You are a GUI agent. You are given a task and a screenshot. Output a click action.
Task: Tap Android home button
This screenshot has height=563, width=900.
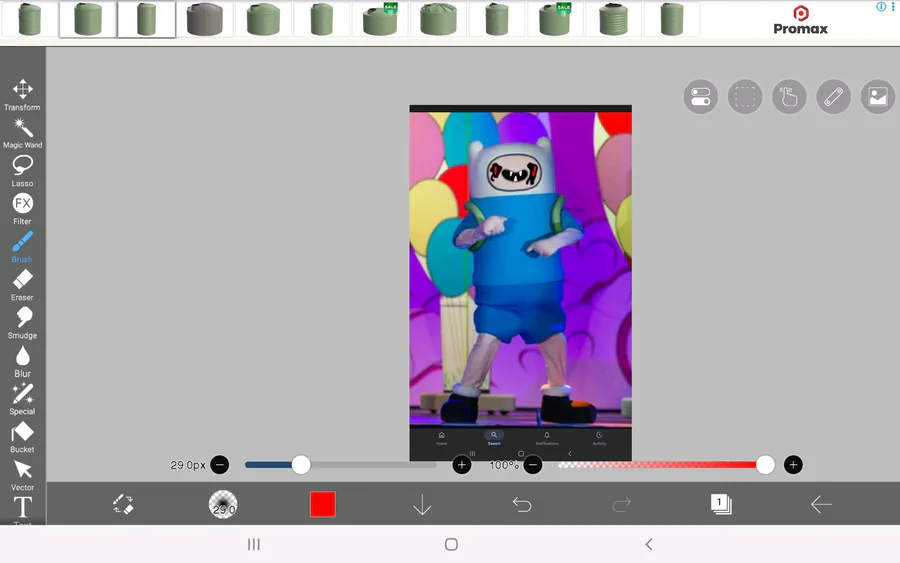[451, 544]
